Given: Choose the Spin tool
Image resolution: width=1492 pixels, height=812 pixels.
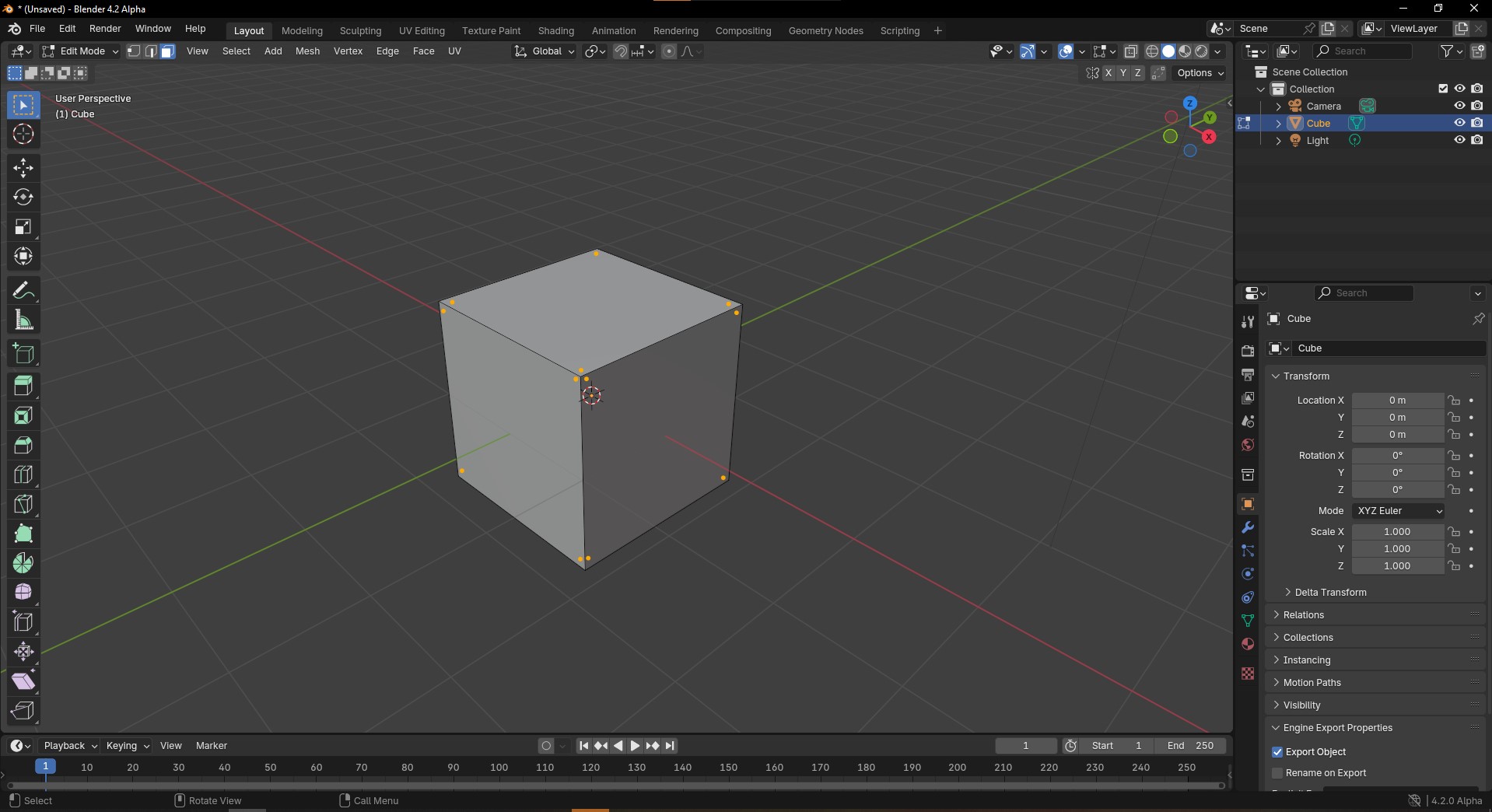Looking at the screenshot, I should 23,563.
